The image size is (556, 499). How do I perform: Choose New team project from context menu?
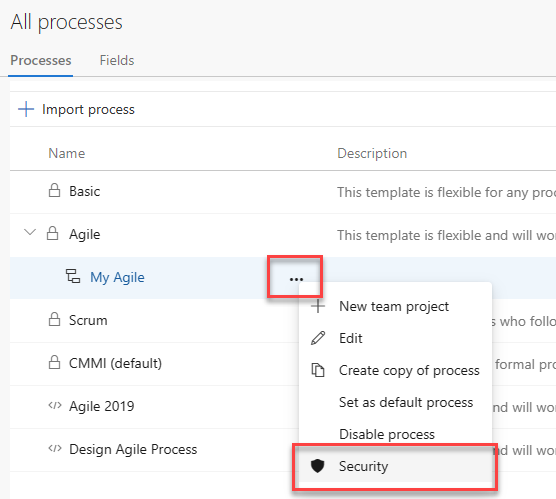click(x=395, y=306)
